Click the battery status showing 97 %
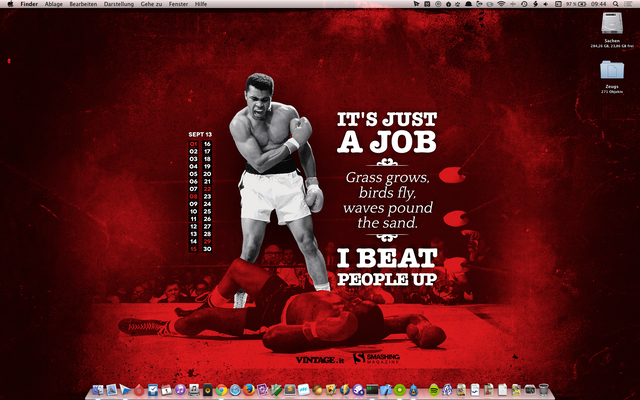The image size is (640, 400). point(576,4)
